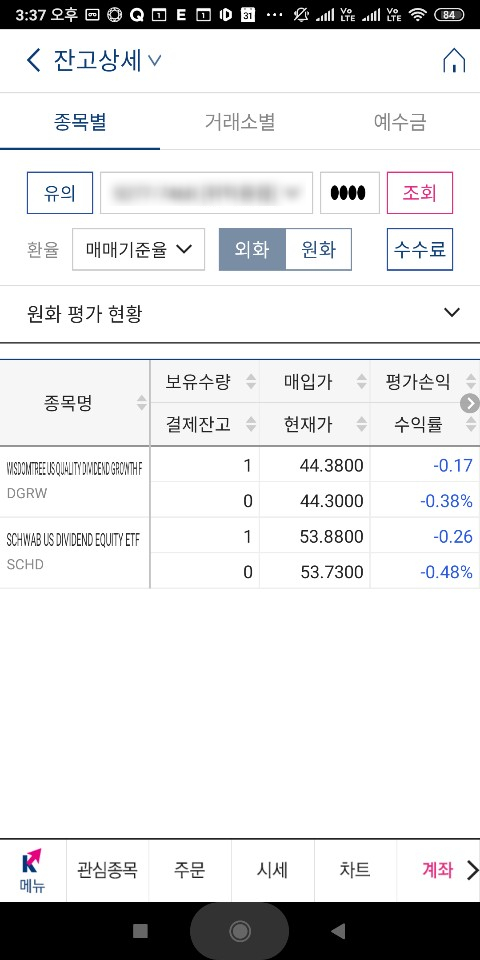
Task: Tap the battery indicator in status bar
Action: [449, 15]
